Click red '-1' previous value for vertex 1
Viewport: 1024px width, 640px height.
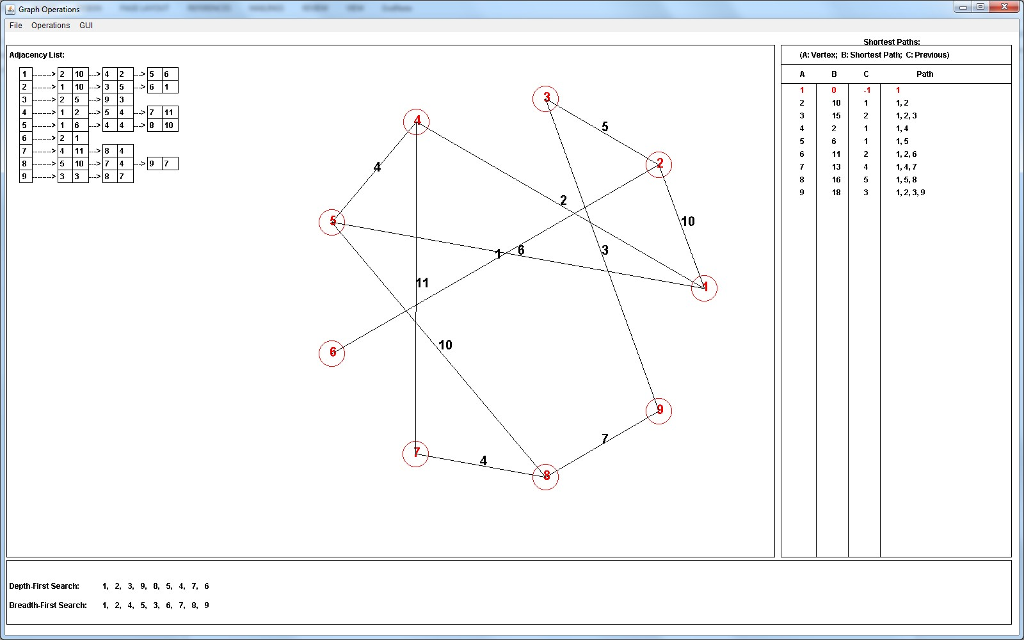tap(867, 91)
